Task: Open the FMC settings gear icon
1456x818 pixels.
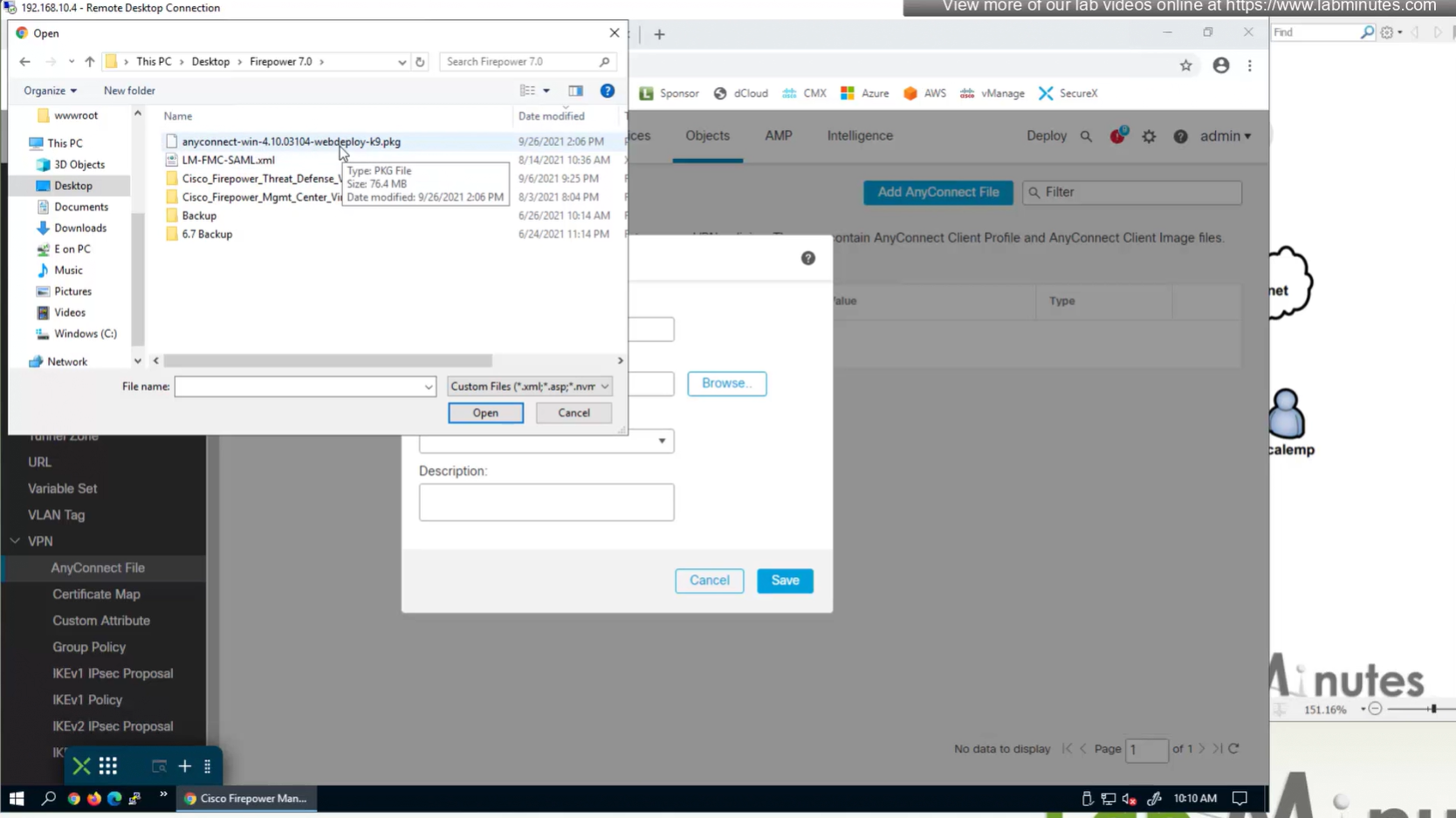Action: (1149, 136)
